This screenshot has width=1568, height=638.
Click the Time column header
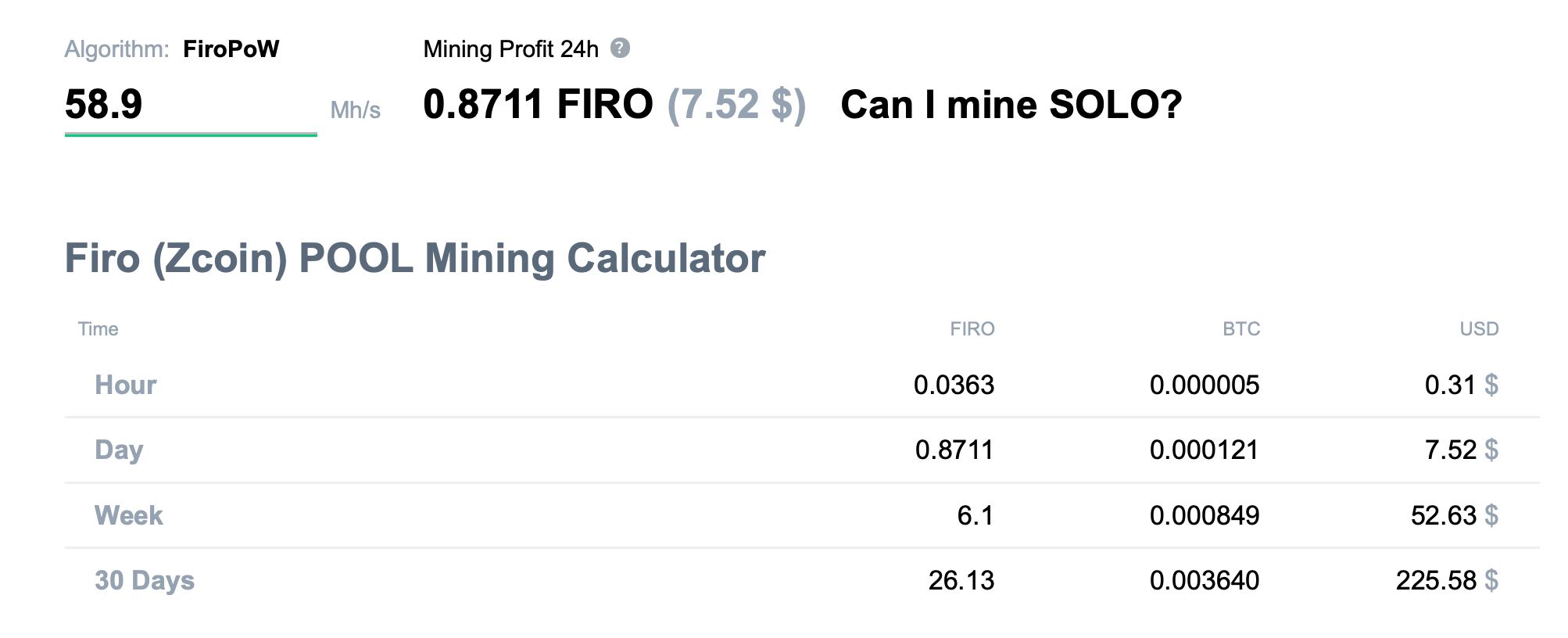(98, 329)
